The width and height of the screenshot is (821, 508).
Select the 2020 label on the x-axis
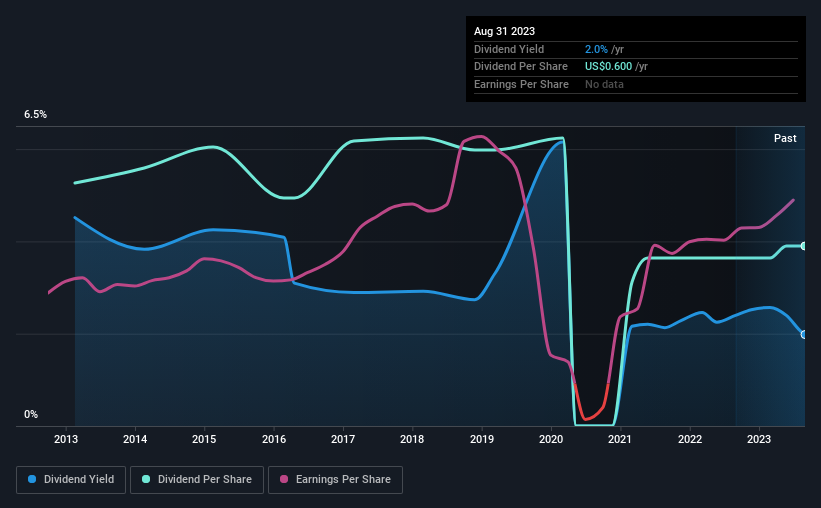[x=551, y=439]
